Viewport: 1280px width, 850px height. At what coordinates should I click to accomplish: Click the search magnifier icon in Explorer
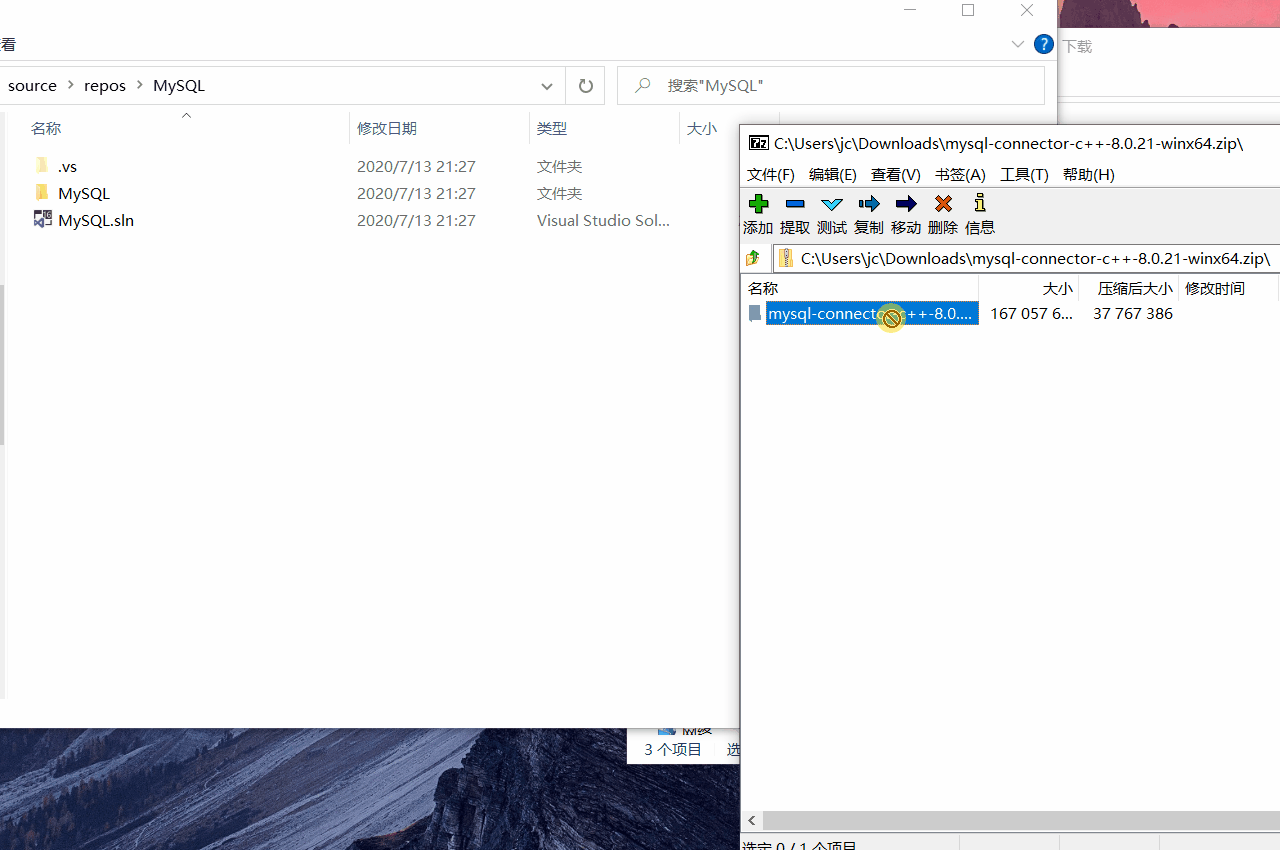[643, 85]
